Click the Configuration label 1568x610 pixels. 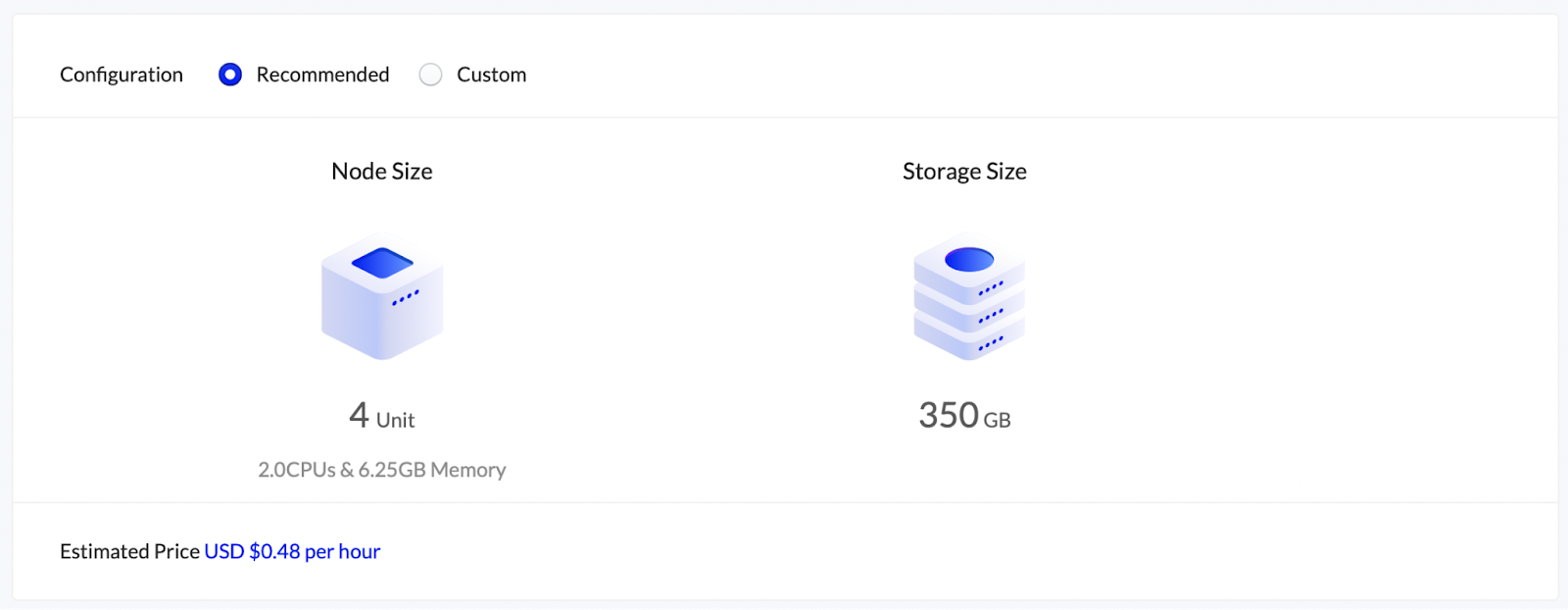122,75
